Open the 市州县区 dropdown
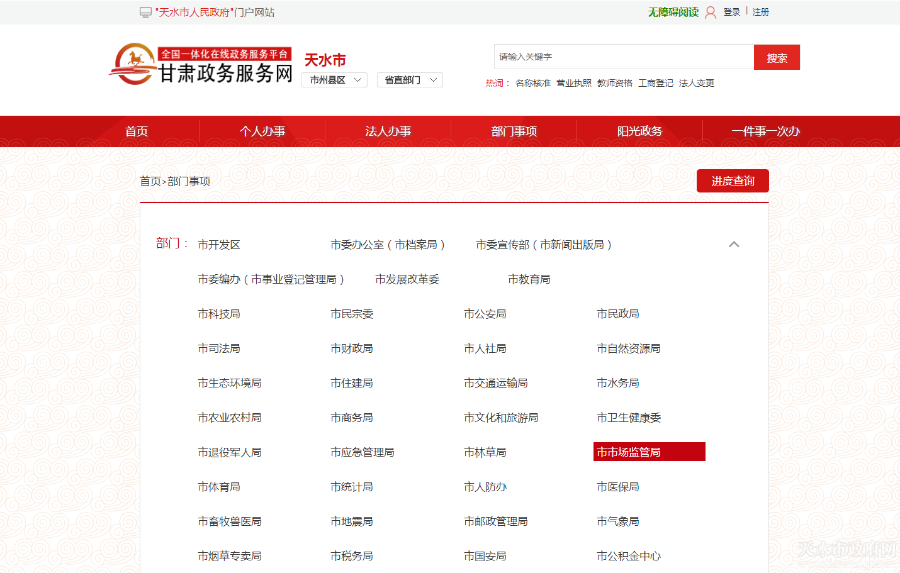Image resolution: width=900 pixels, height=573 pixels. pos(334,80)
